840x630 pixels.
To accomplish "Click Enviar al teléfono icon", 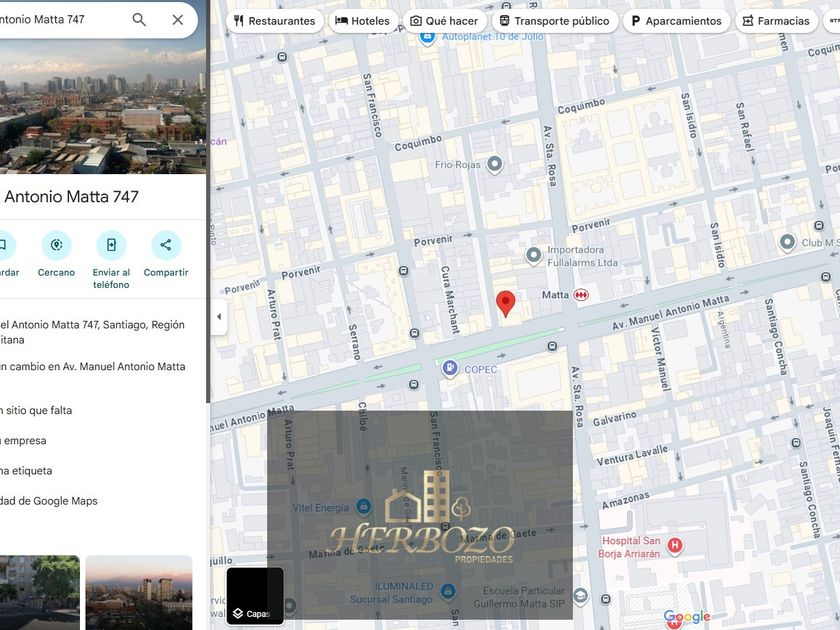I will (111, 245).
